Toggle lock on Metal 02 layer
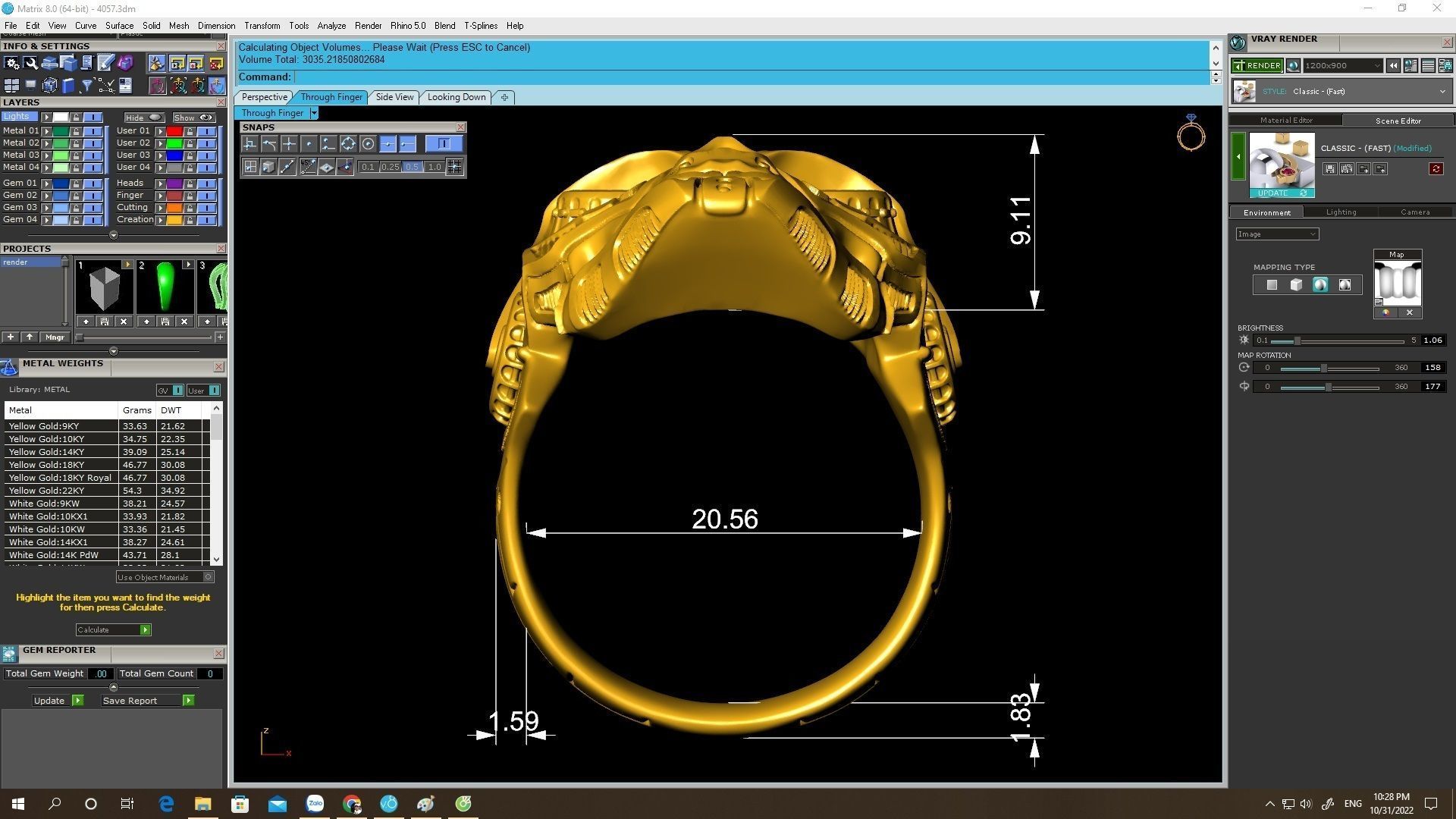The image size is (1456, 819). 76,143
